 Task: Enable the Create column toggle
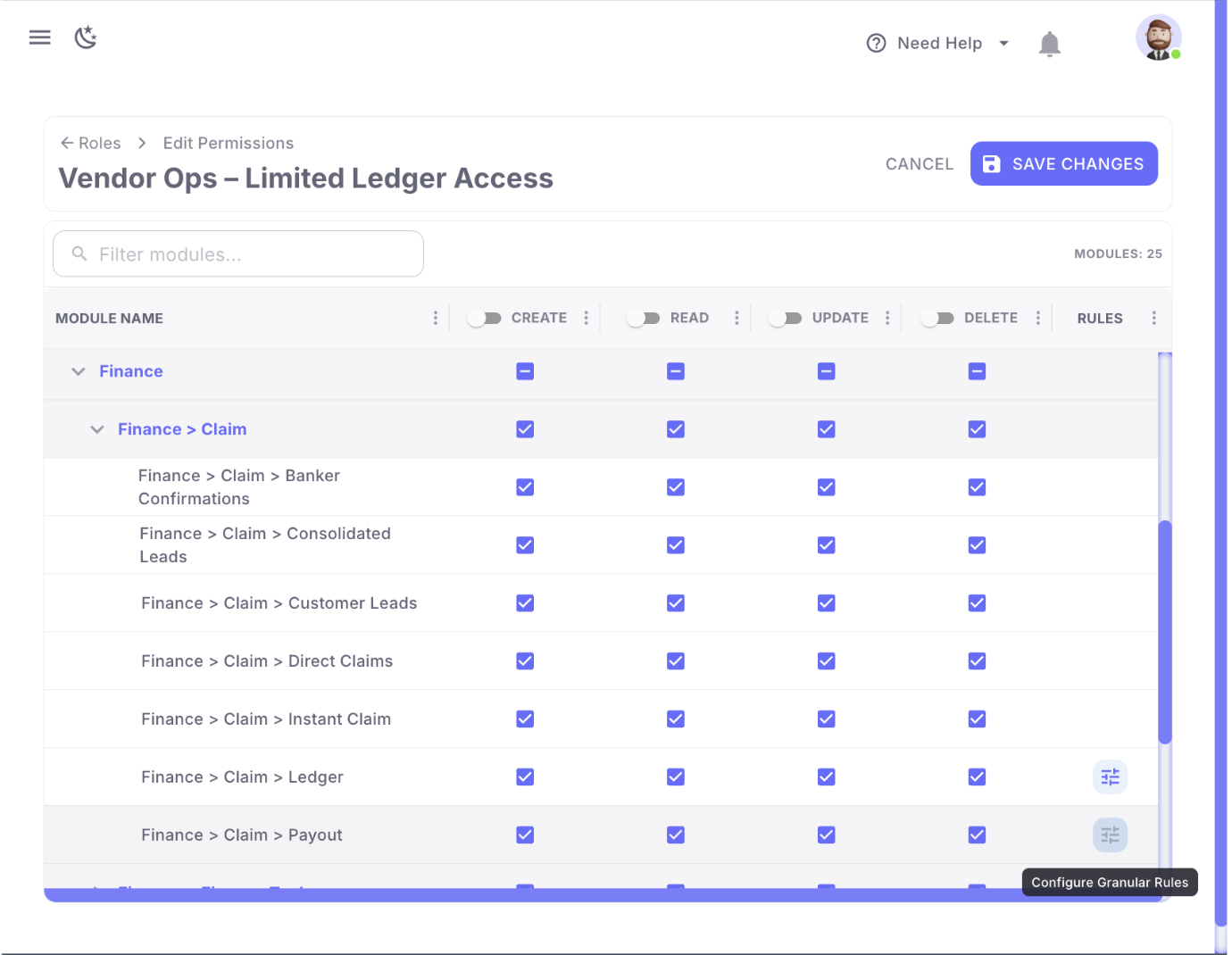[484, 319]
